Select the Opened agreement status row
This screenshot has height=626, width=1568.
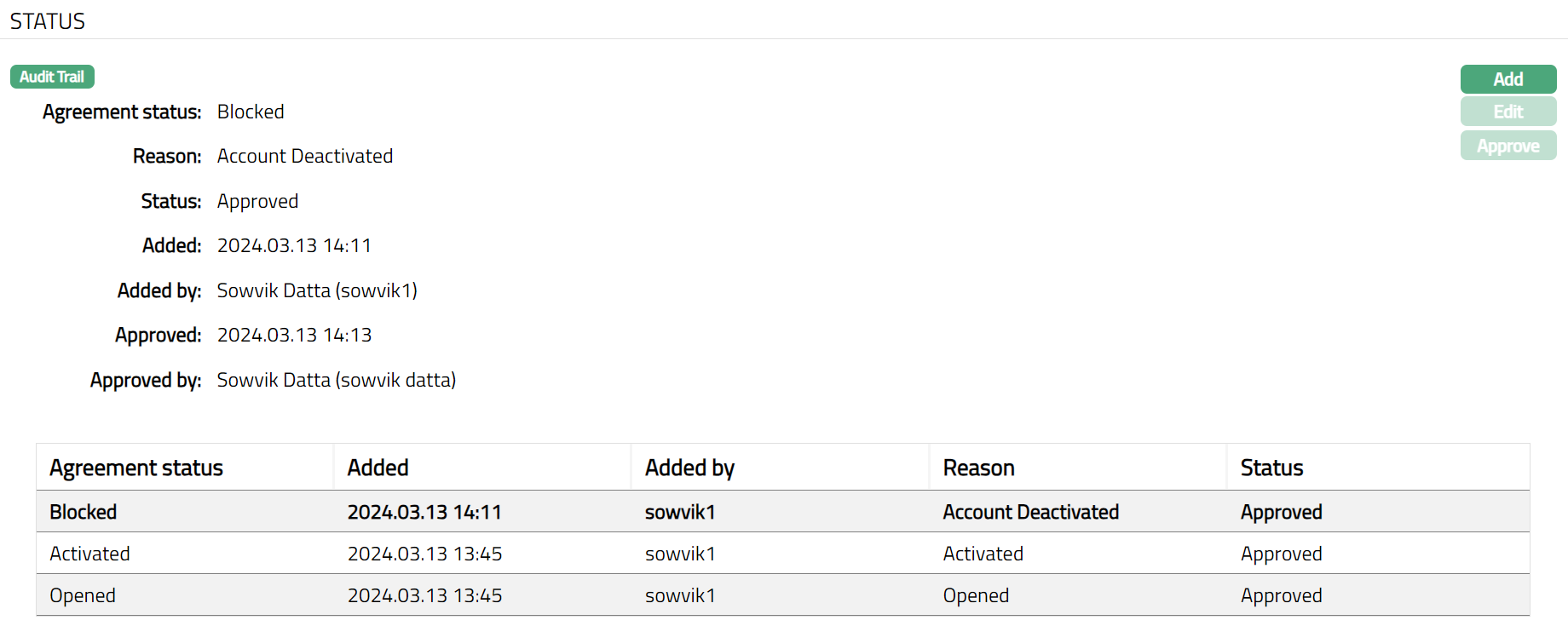83,595
